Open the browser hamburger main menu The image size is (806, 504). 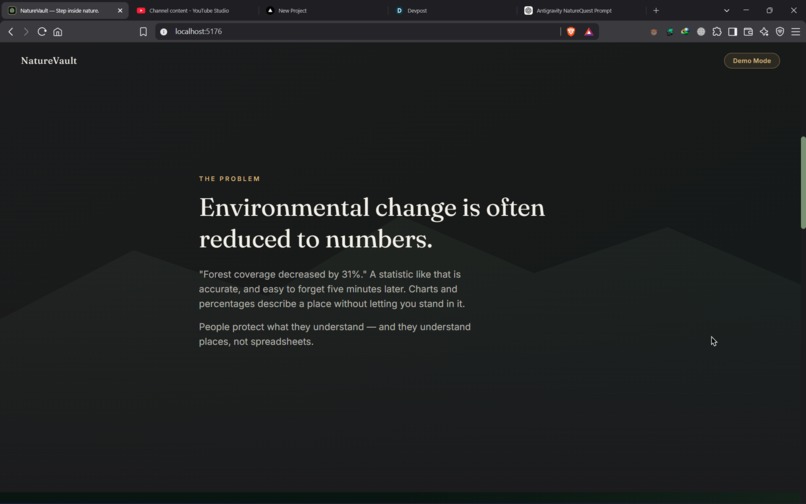[796, 32]
